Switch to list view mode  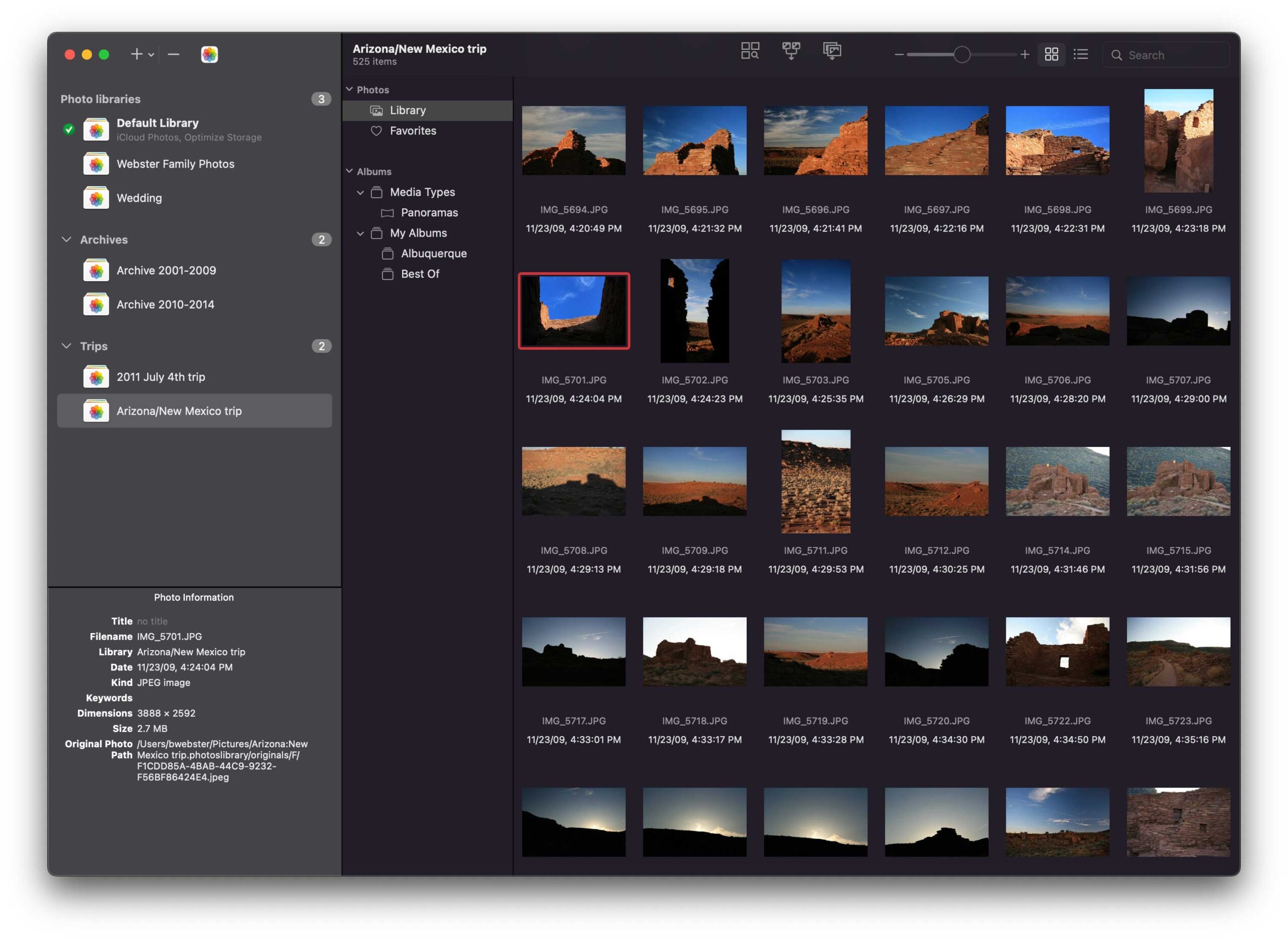point(1080,54)
